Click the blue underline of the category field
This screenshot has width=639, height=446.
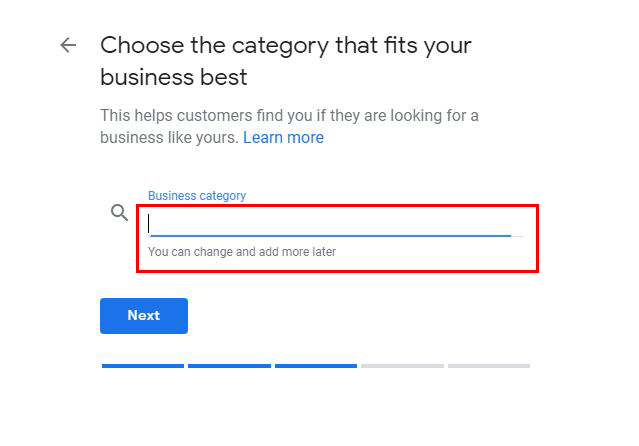click(x=330, y=236)
